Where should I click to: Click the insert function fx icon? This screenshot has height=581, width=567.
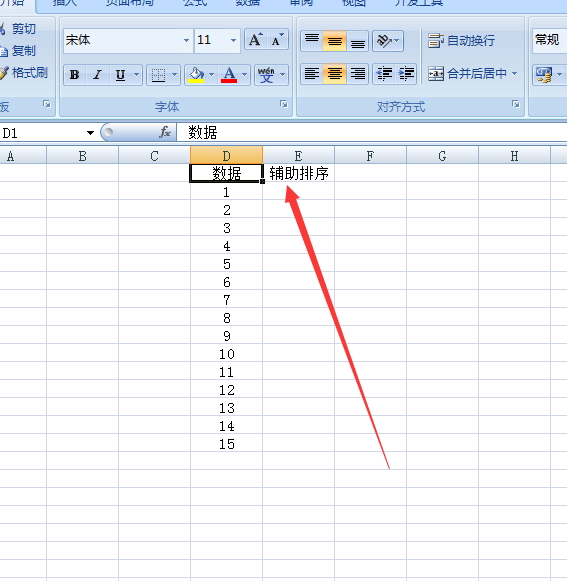pos(165,132)
